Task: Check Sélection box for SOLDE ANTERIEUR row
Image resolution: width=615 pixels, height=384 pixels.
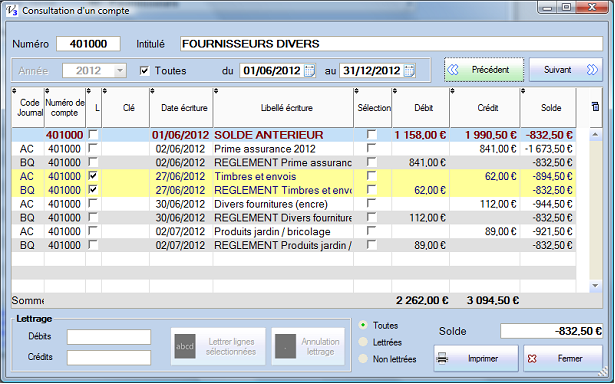Action: point(371,135)
